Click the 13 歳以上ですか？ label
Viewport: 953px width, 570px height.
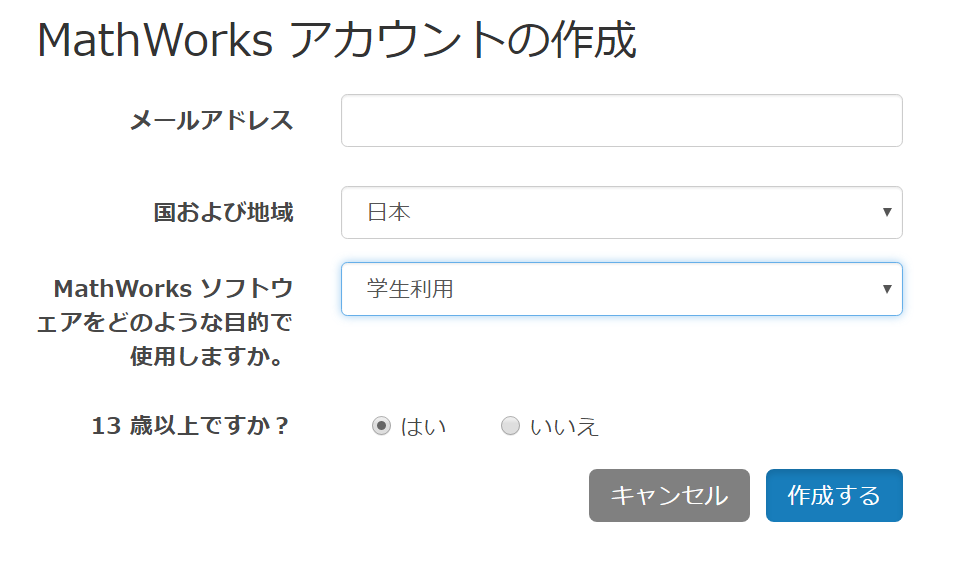click(x=191, y=426)
